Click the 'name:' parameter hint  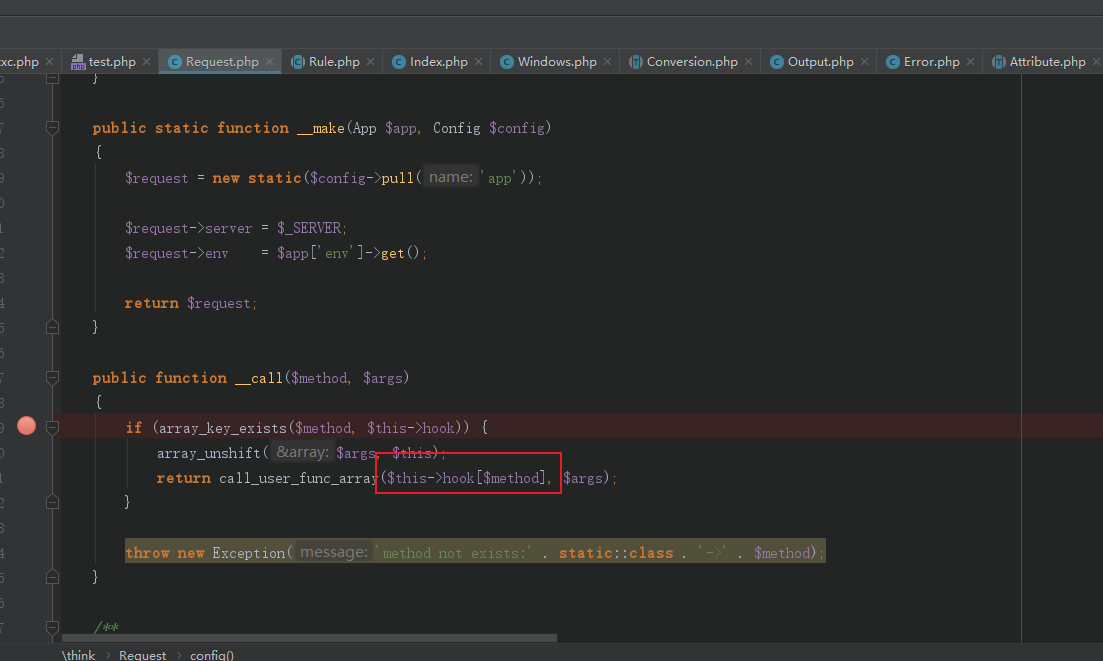click(451, 177)
